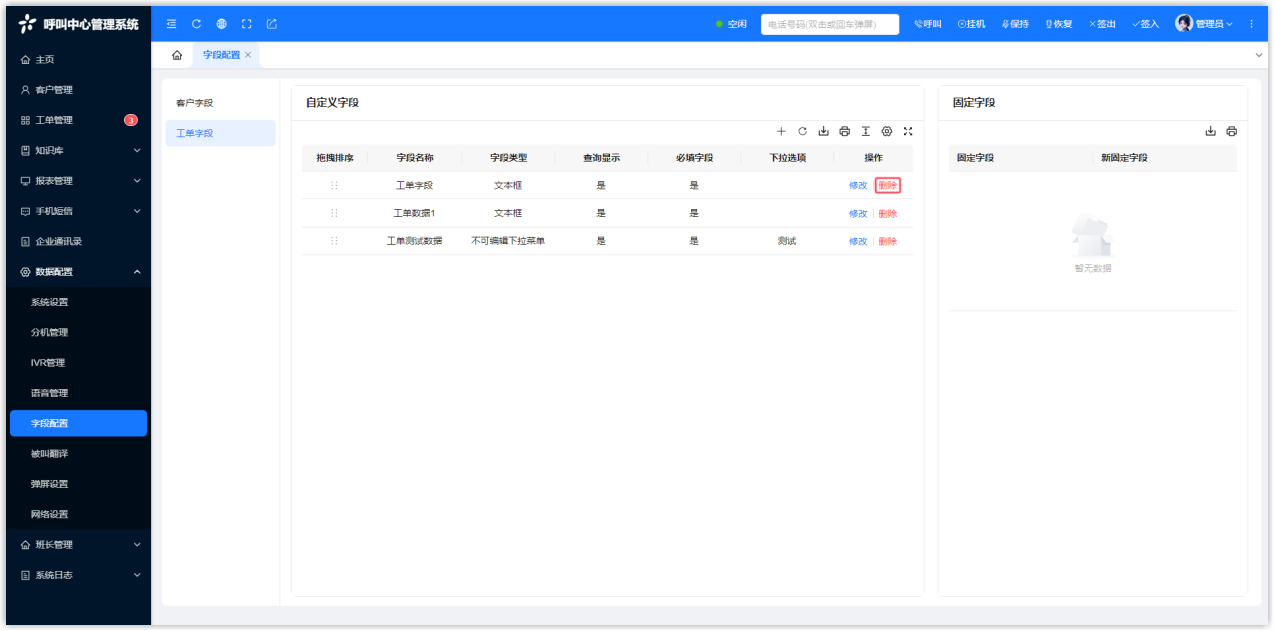Screen dimensions: 1274x631
Task: Click the 呼叫 button in top bar
Action: (x=928, y=24)
